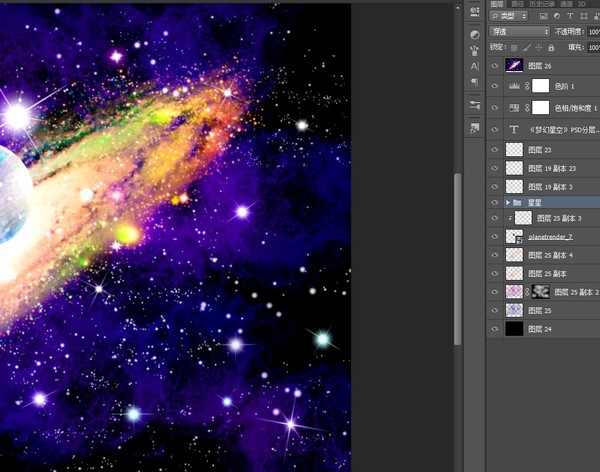Select layer named 图层 19 副本 3
Viewport: 600px width, 472px height.
(x=550, y=187)
